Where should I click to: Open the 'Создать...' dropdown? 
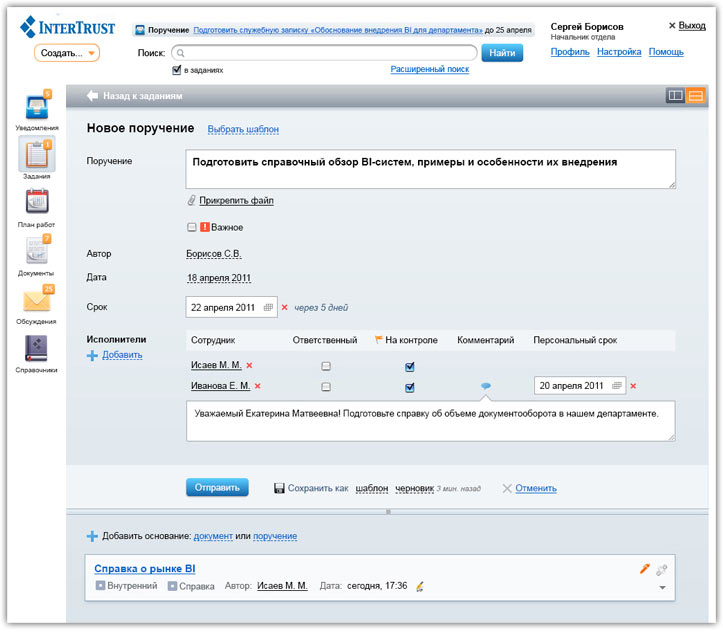click(67, 53)
